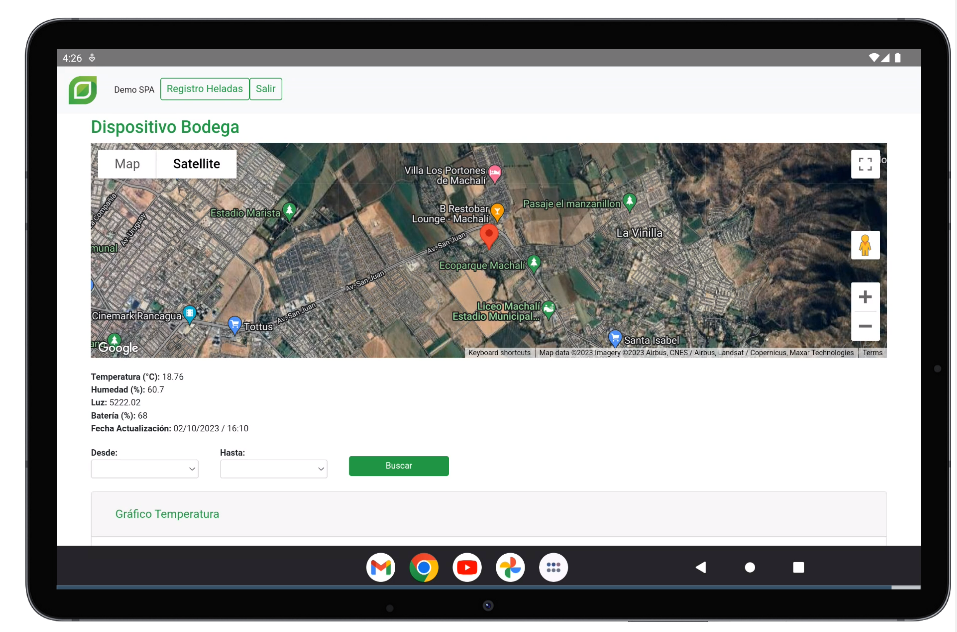This screenshot has width=957, height=632.
Task: Click the Salir logout button
Action: click(265, 89)
